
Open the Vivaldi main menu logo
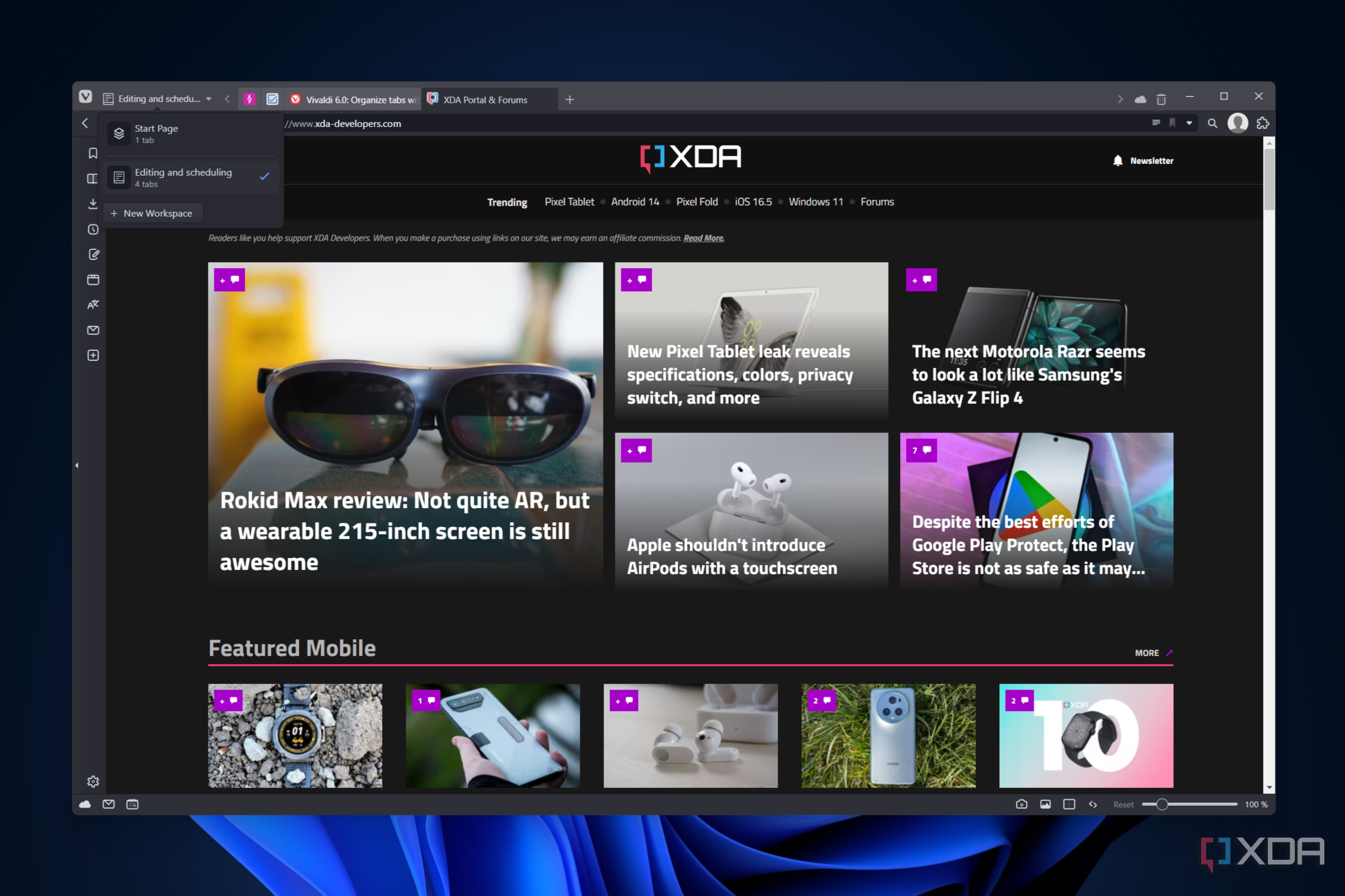86,97
